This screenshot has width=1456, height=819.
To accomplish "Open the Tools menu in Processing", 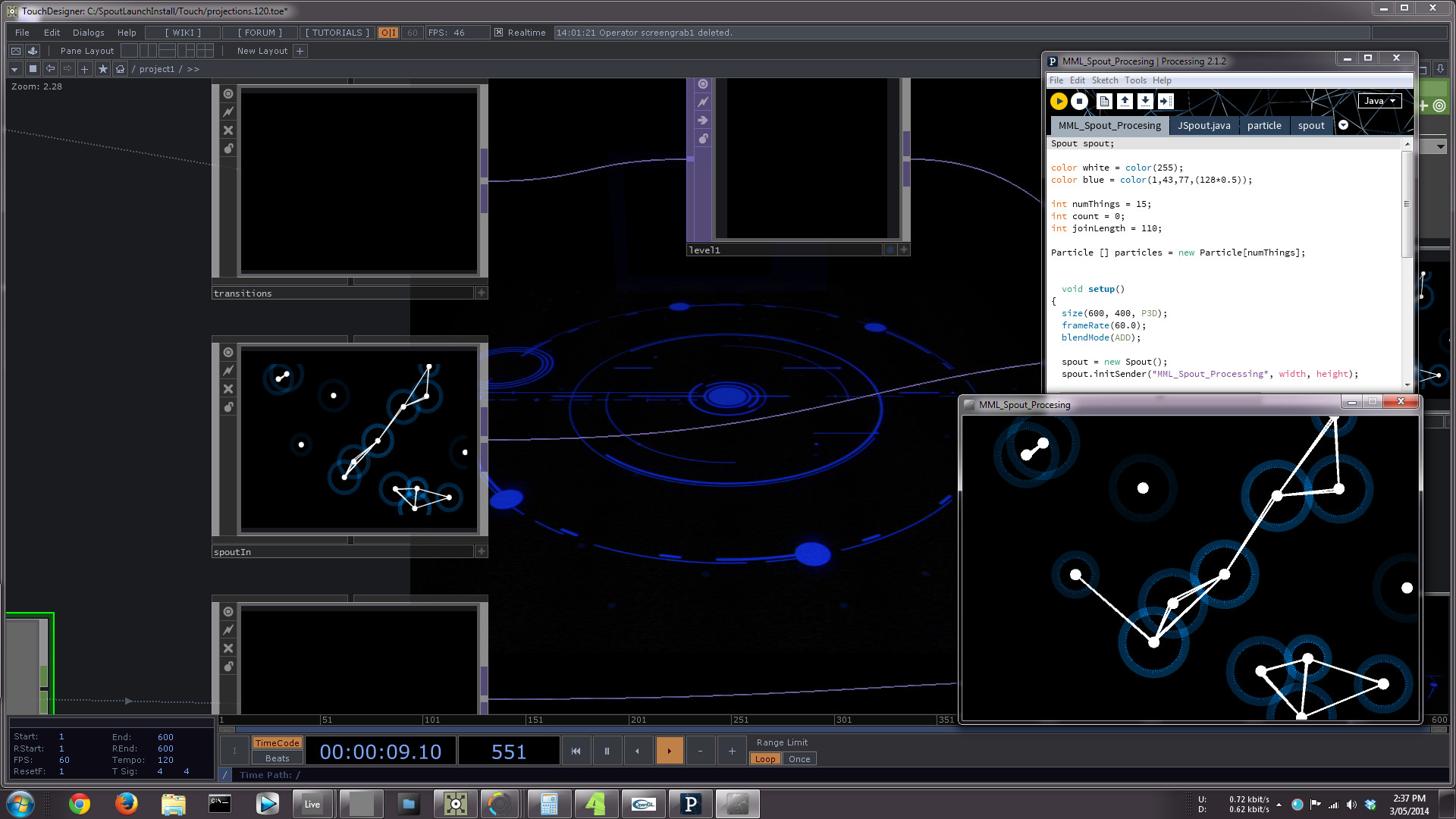I will [1135, 80].
